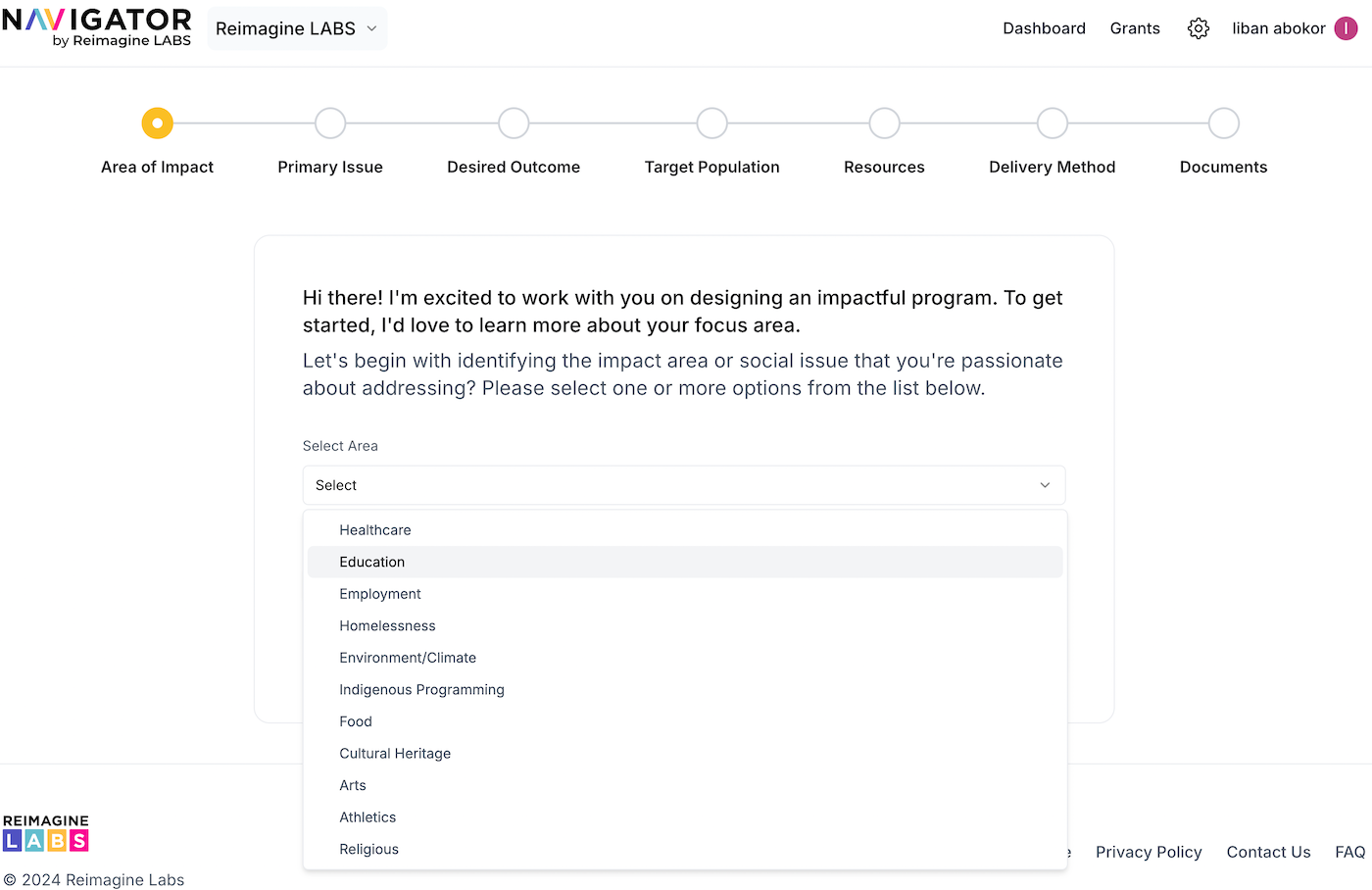Click the liban abokor avatar icon
Screen dimensions: 1372x890
[1347, 28]
